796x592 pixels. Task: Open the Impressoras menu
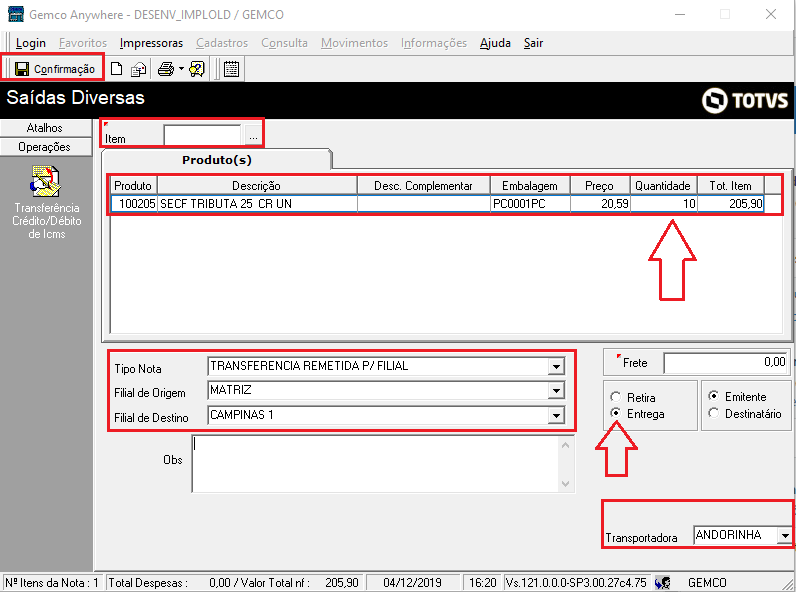(151, 43)
